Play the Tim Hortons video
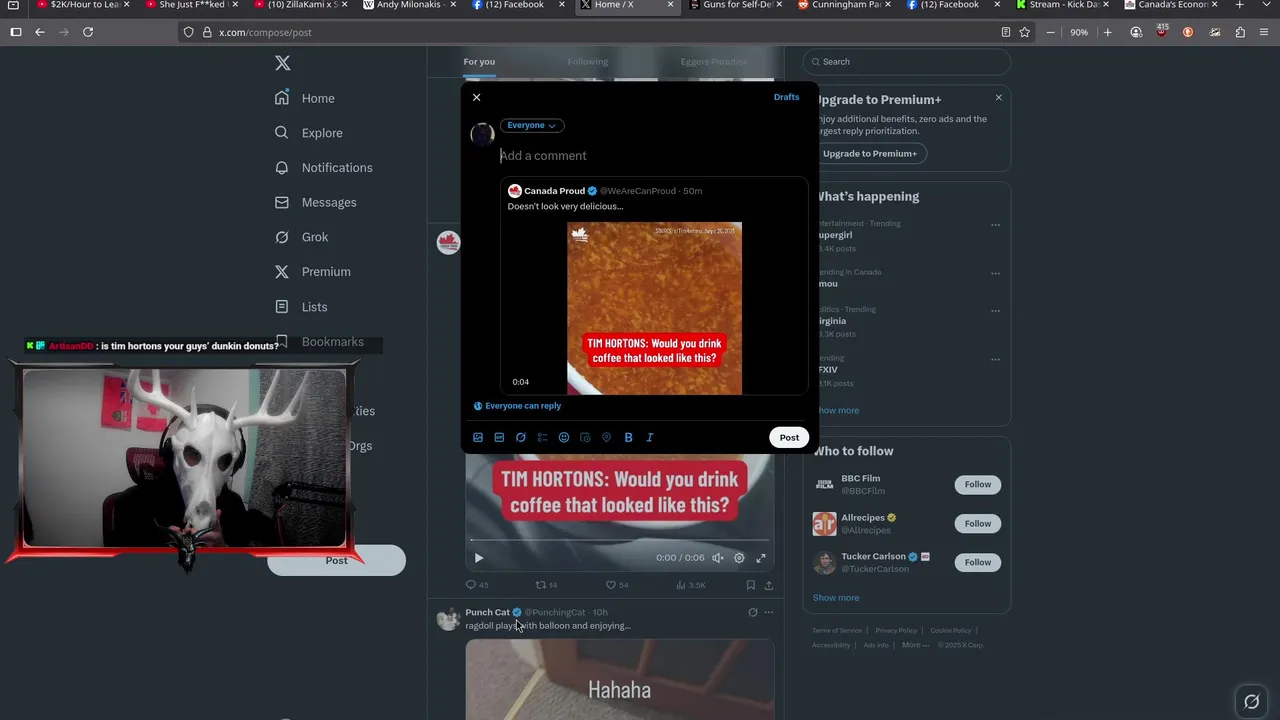 (478, 558)
